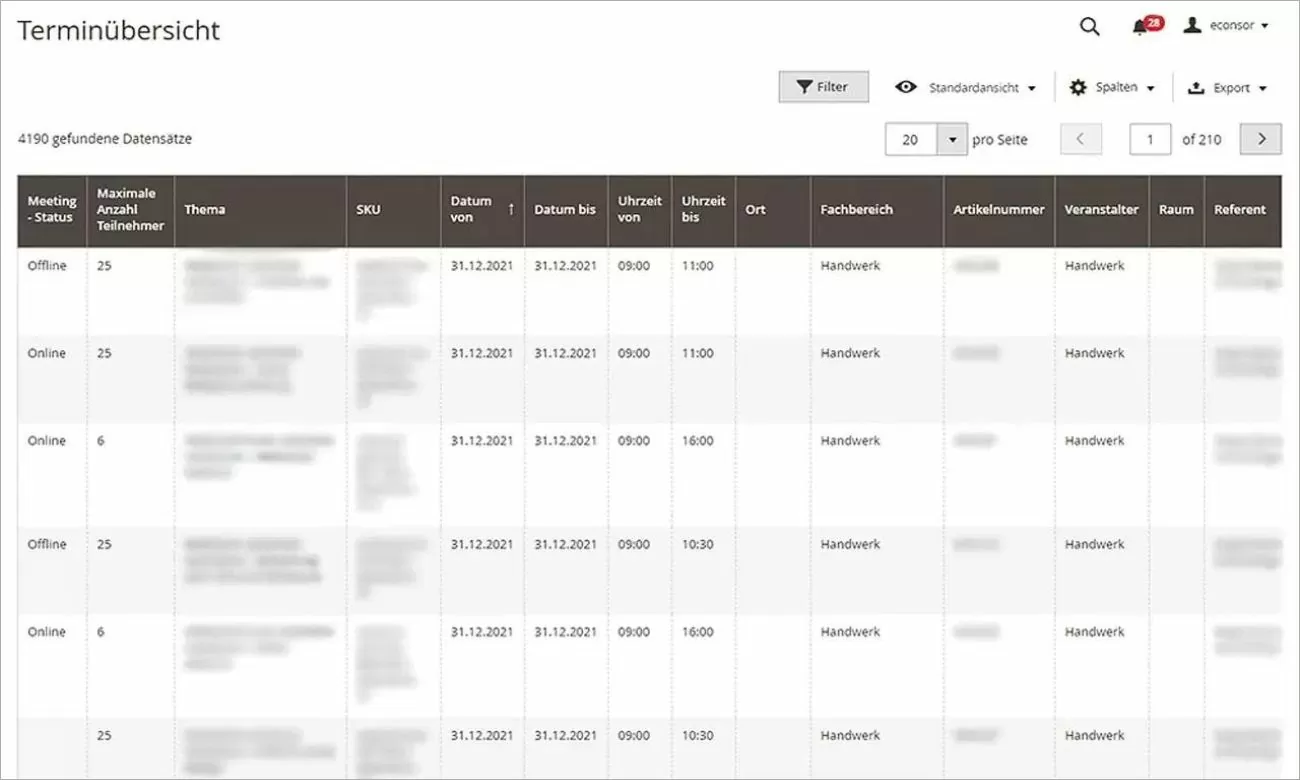Sort by Meeting-Status column header

pos(52,209)
